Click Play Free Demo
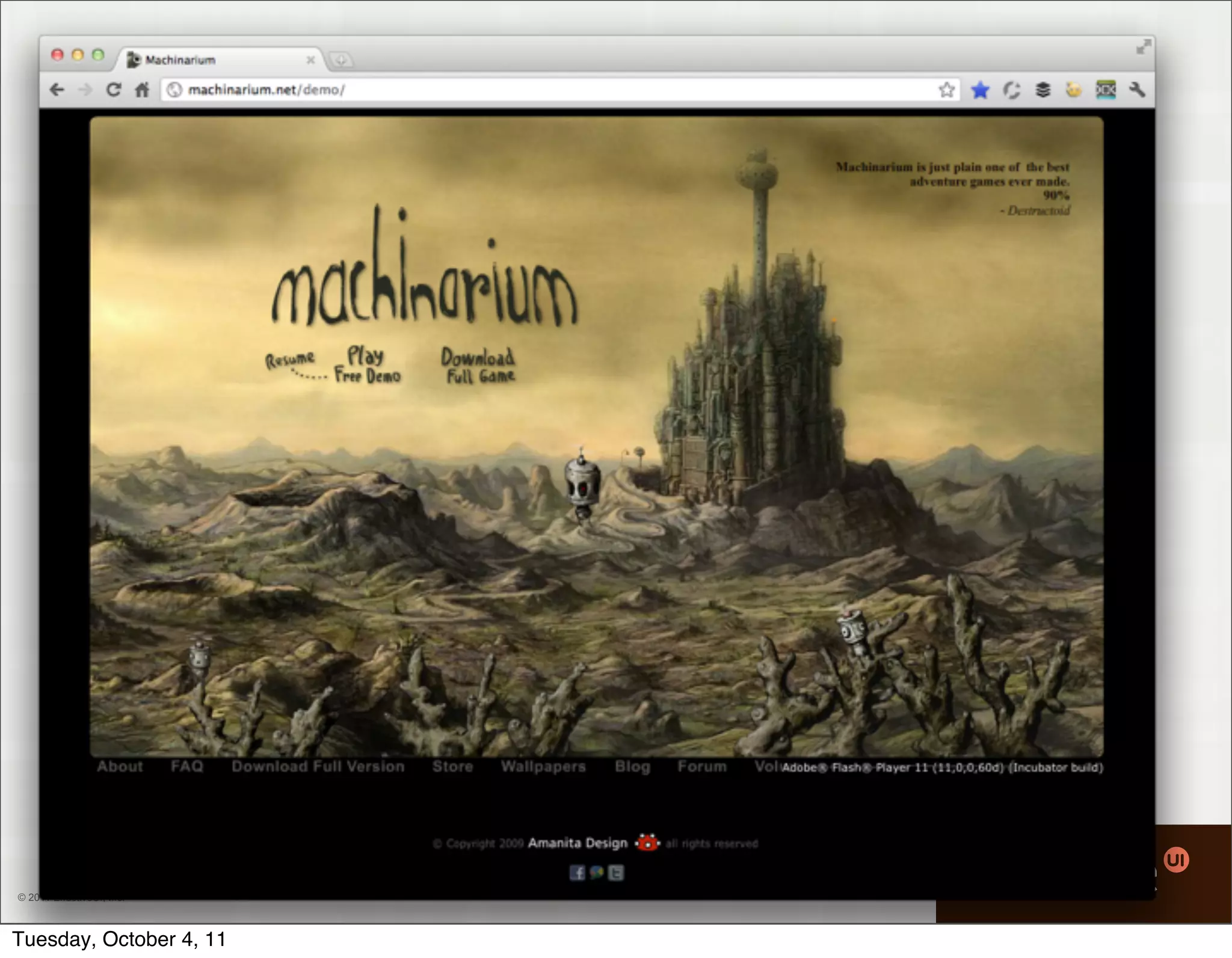Image resolution: width=1232 pixels, height=958 pixels. click(x=367, y=365)
